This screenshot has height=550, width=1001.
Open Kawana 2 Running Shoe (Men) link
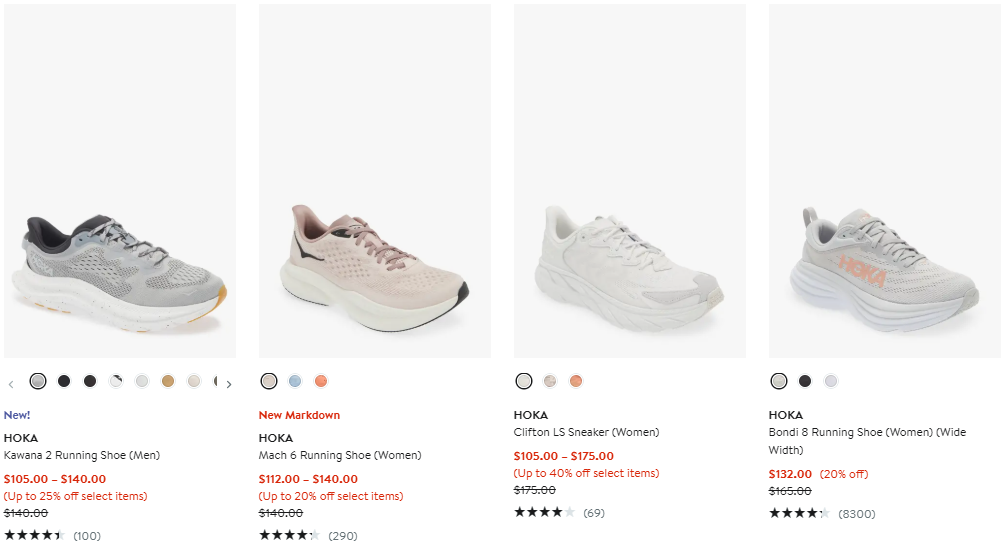pyautogui.click(x=82, y=455)
